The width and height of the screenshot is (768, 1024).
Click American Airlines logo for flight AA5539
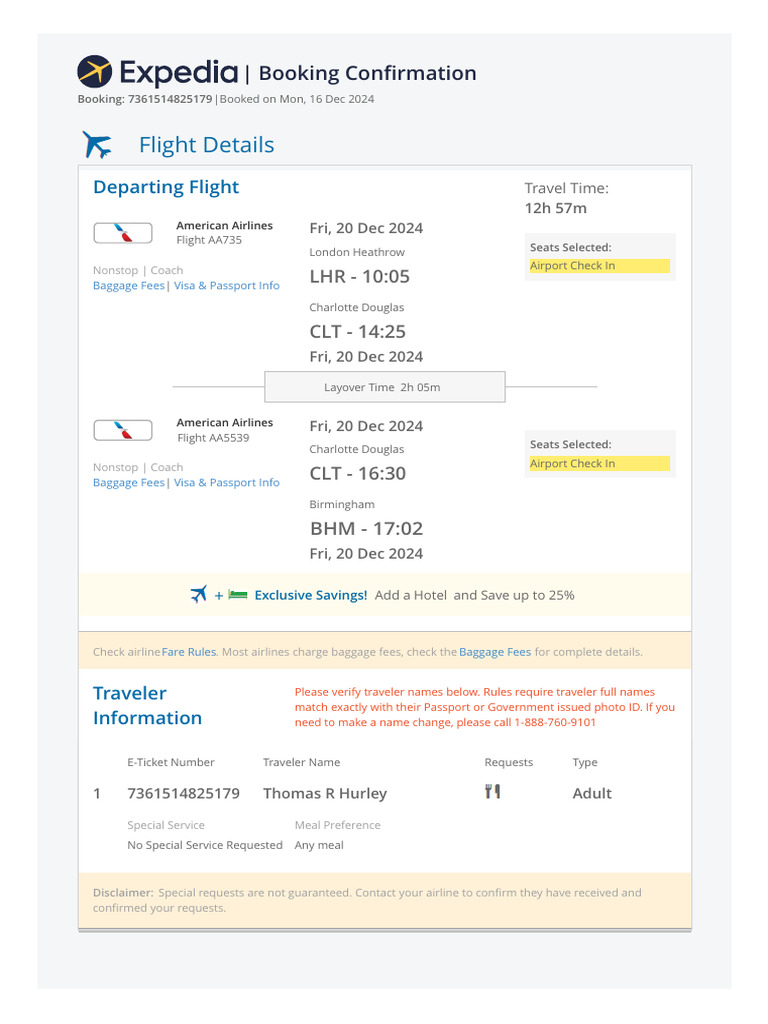click(x=122, y=430)
